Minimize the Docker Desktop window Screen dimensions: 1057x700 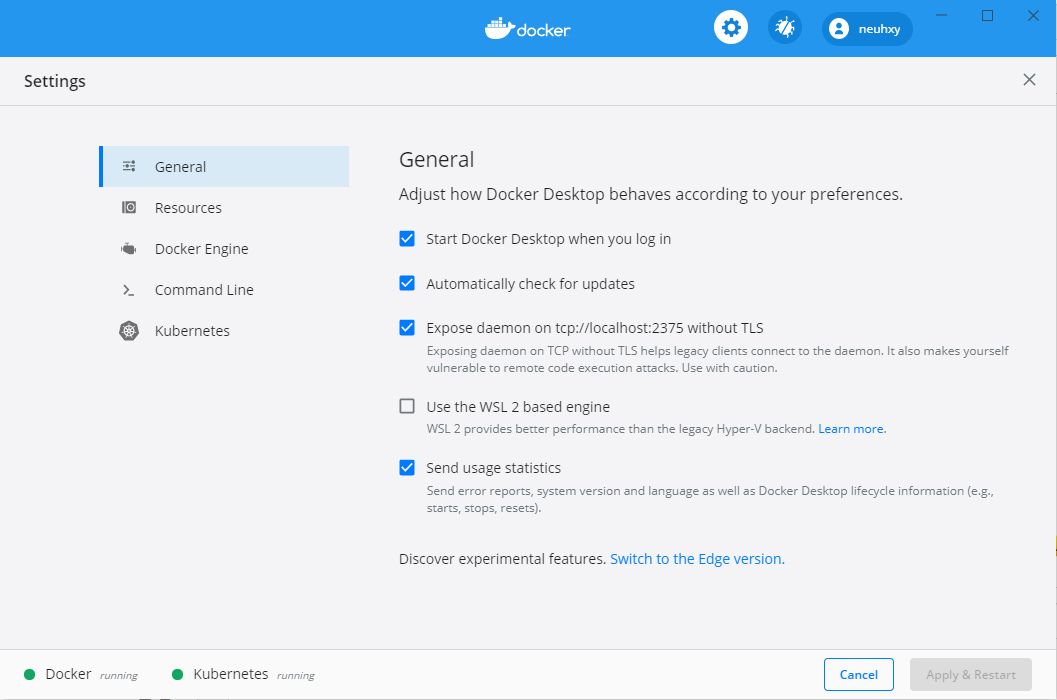tap(942, 15)
